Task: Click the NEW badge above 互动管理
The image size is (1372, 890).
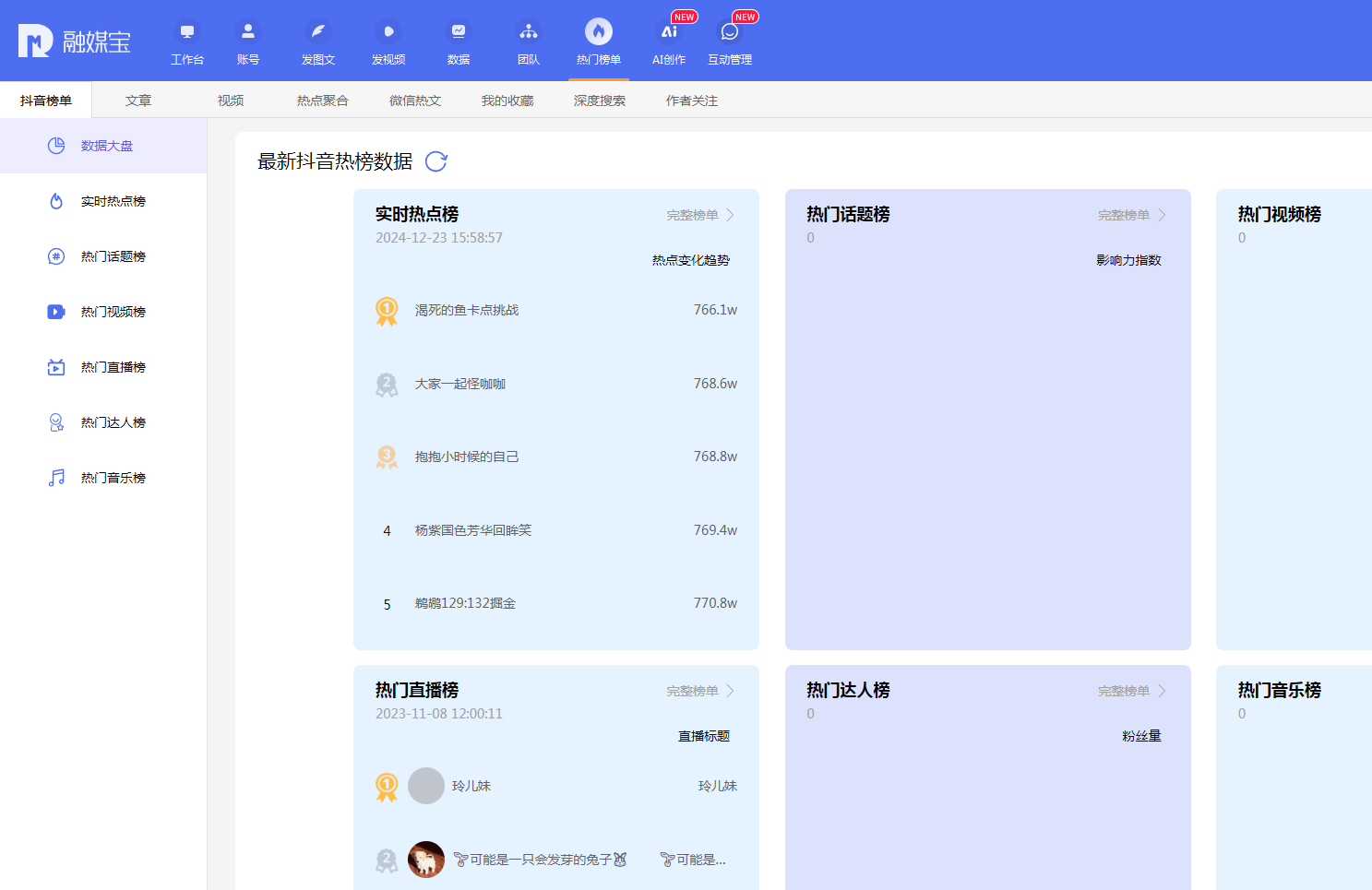Action: point(745,17)
